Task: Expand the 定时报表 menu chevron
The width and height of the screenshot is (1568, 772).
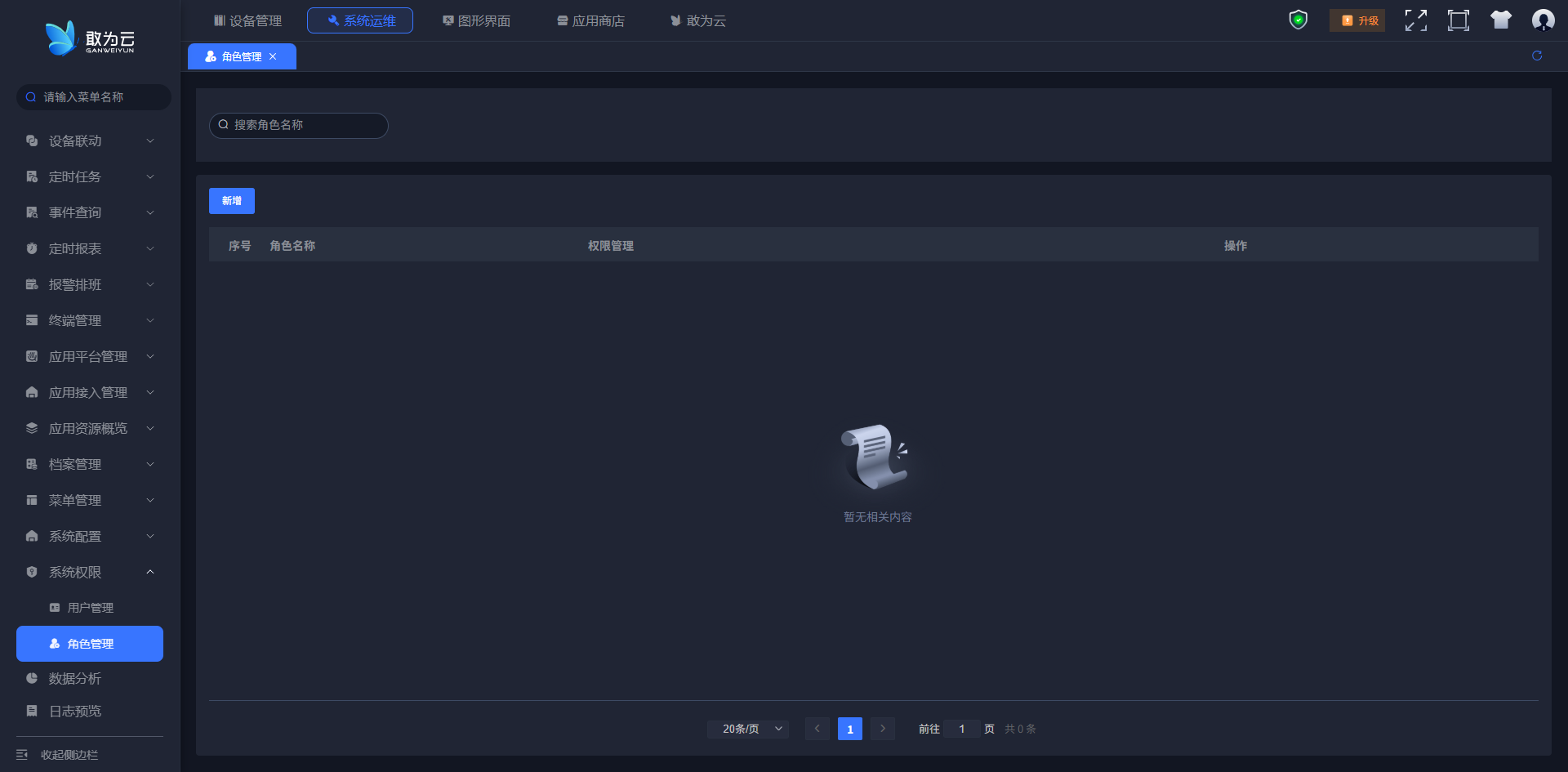Action: (150, 248)
